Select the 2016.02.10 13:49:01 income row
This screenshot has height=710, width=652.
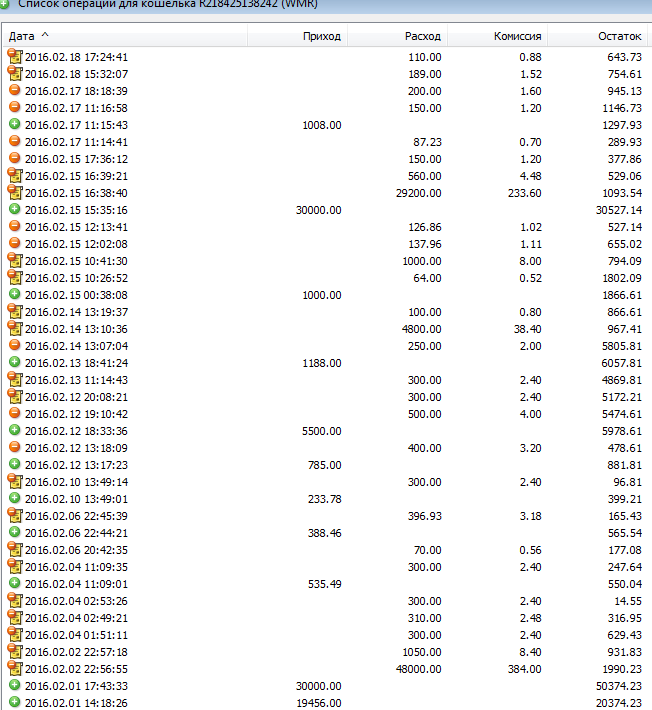[x=326, y=499]
